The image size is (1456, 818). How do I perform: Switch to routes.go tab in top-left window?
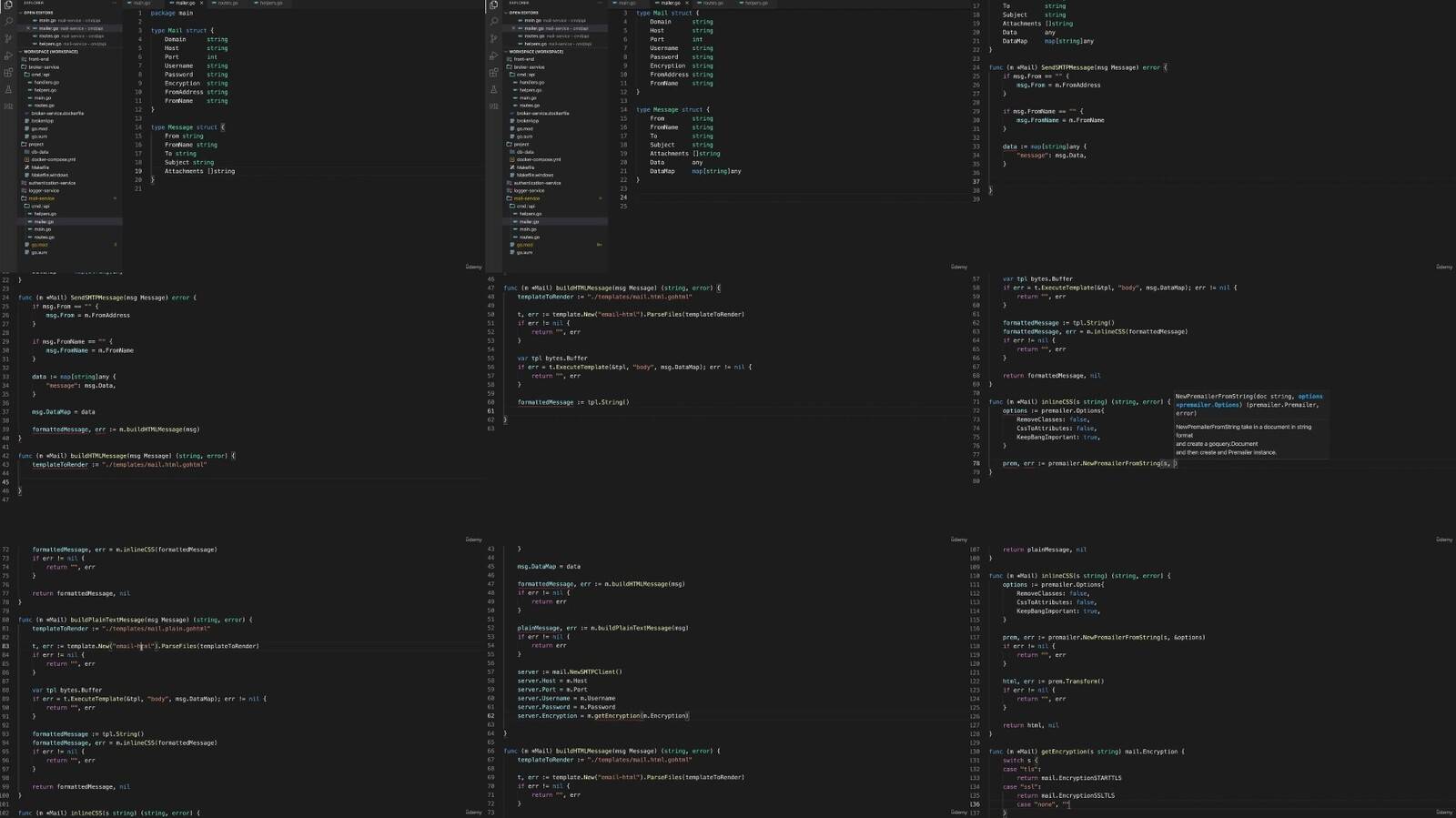[x=227, y=4]
